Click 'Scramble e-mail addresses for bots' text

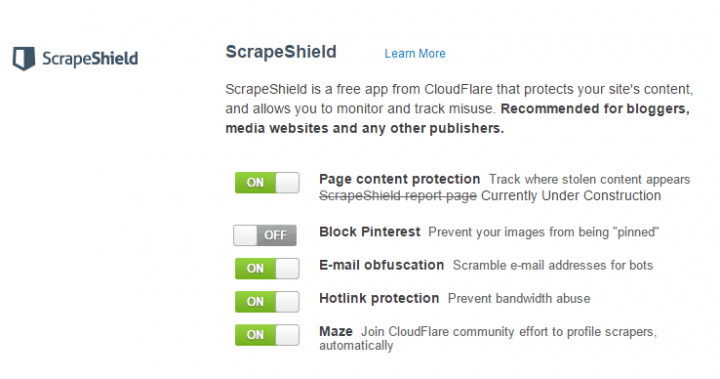coord(553,265)
